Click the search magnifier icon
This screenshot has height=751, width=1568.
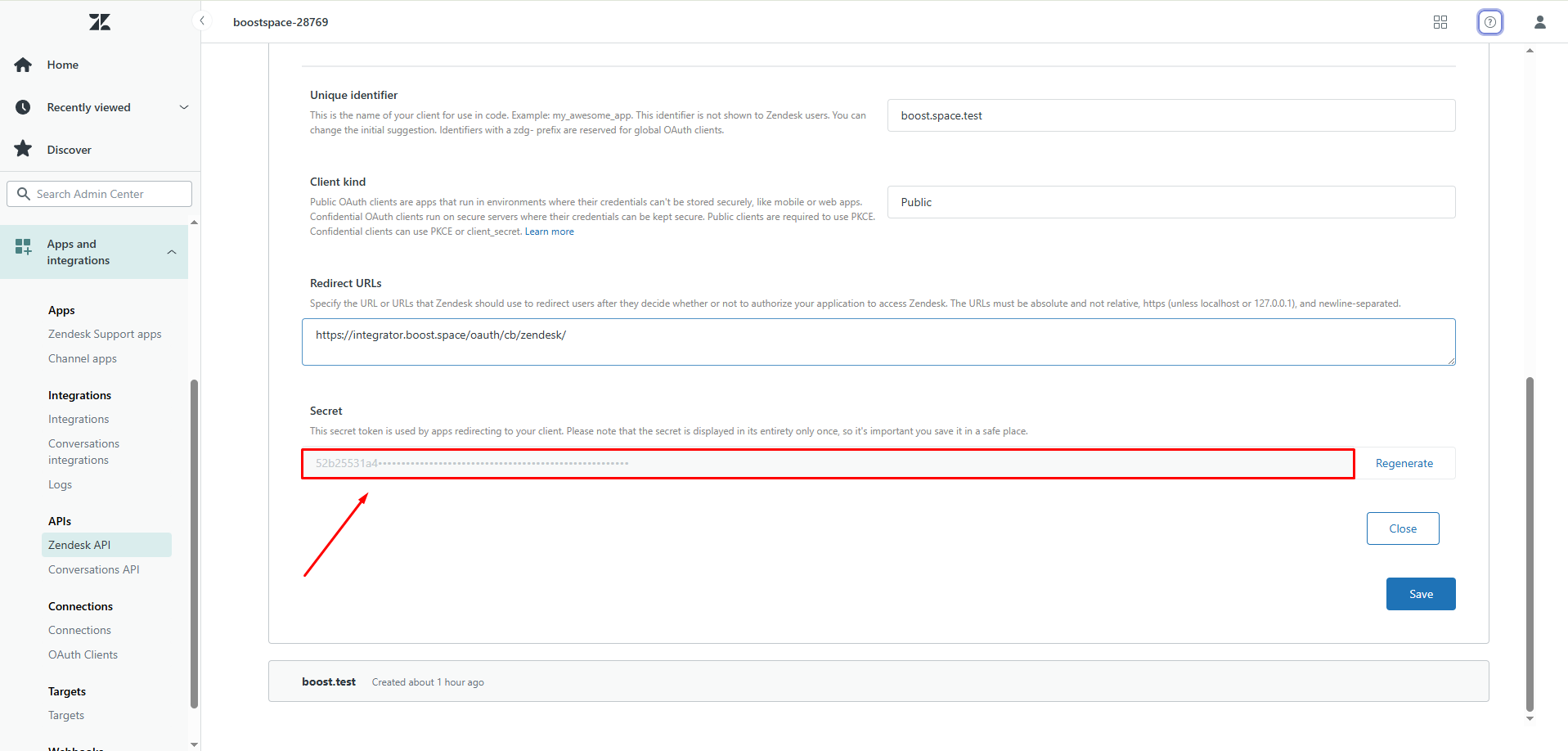point(24,194)
